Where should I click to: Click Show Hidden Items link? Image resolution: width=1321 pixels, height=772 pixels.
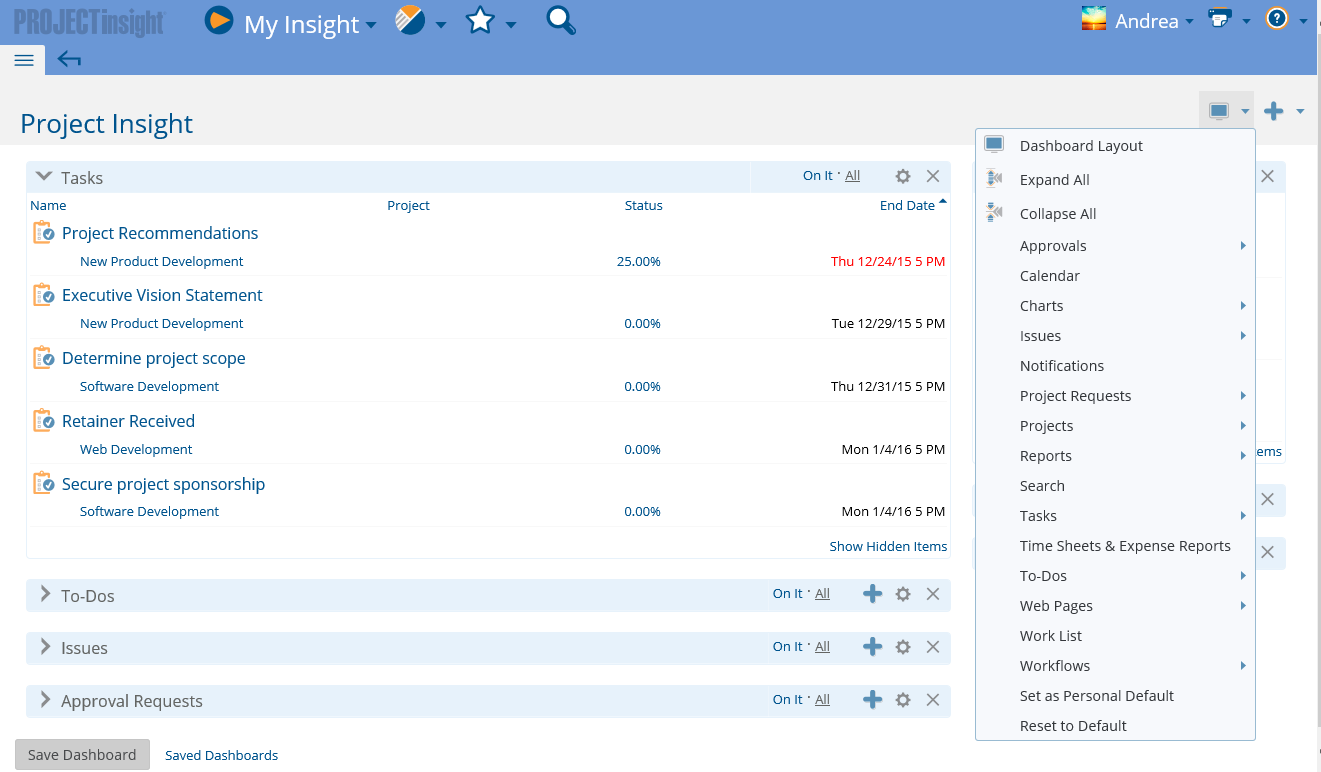[888, 546]
